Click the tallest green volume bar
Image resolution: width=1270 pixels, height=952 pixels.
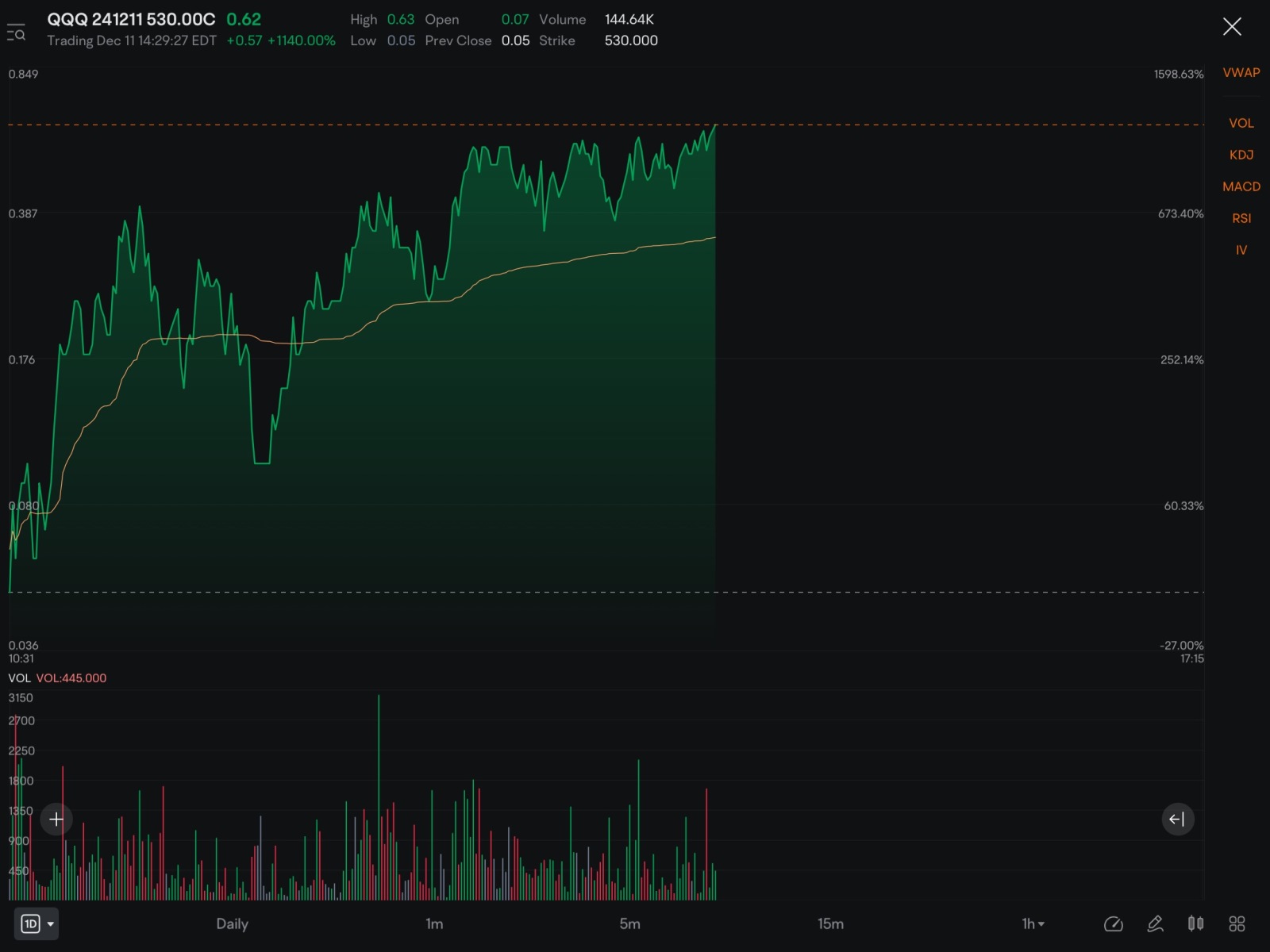[379, 797]
